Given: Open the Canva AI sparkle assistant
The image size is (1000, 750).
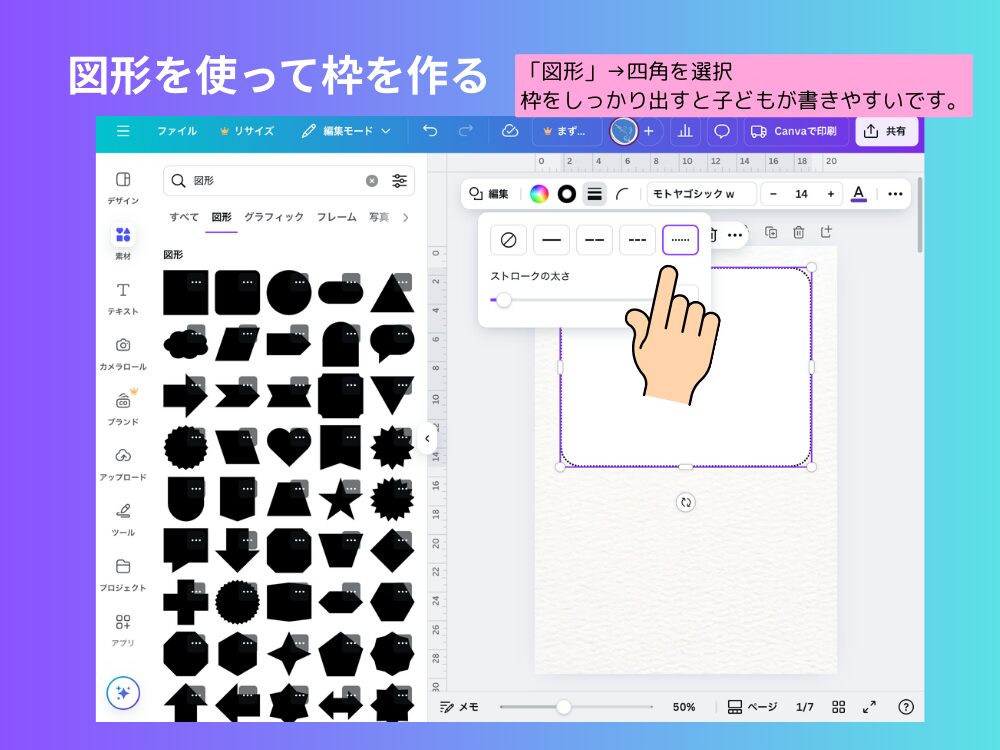Looking at the screenshot, I should tap(123, 692).
